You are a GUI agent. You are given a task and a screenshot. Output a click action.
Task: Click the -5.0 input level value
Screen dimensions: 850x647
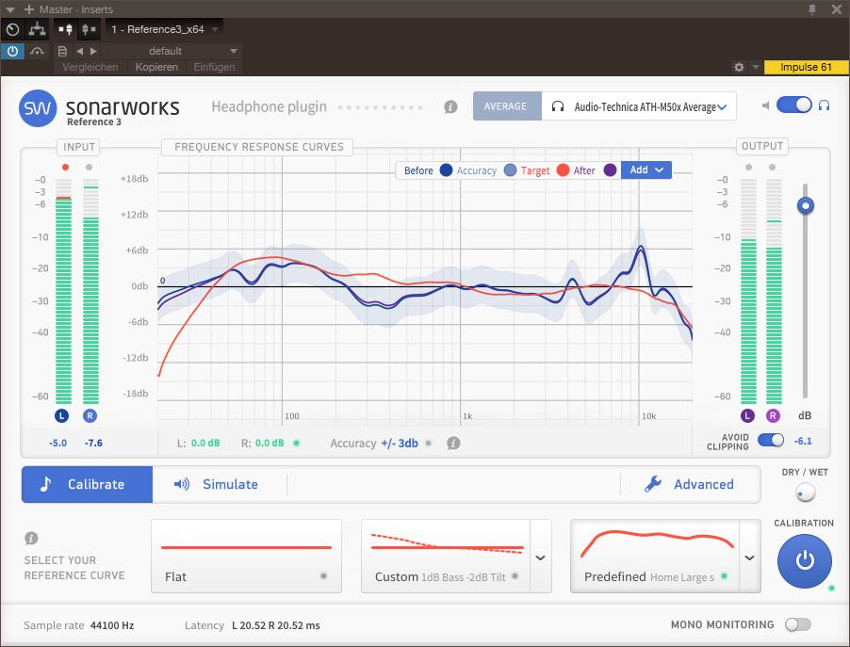point(58,443)
